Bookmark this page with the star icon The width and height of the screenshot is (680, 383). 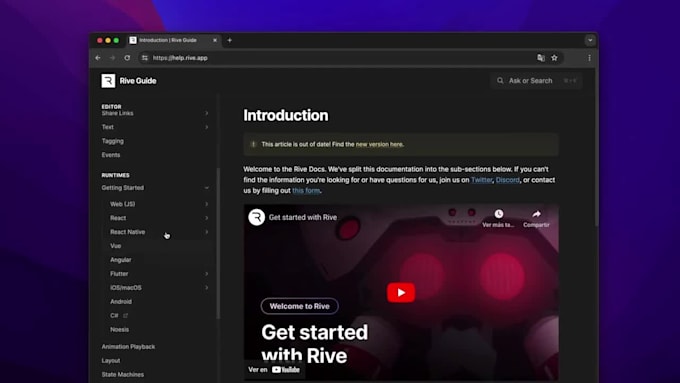tap(554, 58)
